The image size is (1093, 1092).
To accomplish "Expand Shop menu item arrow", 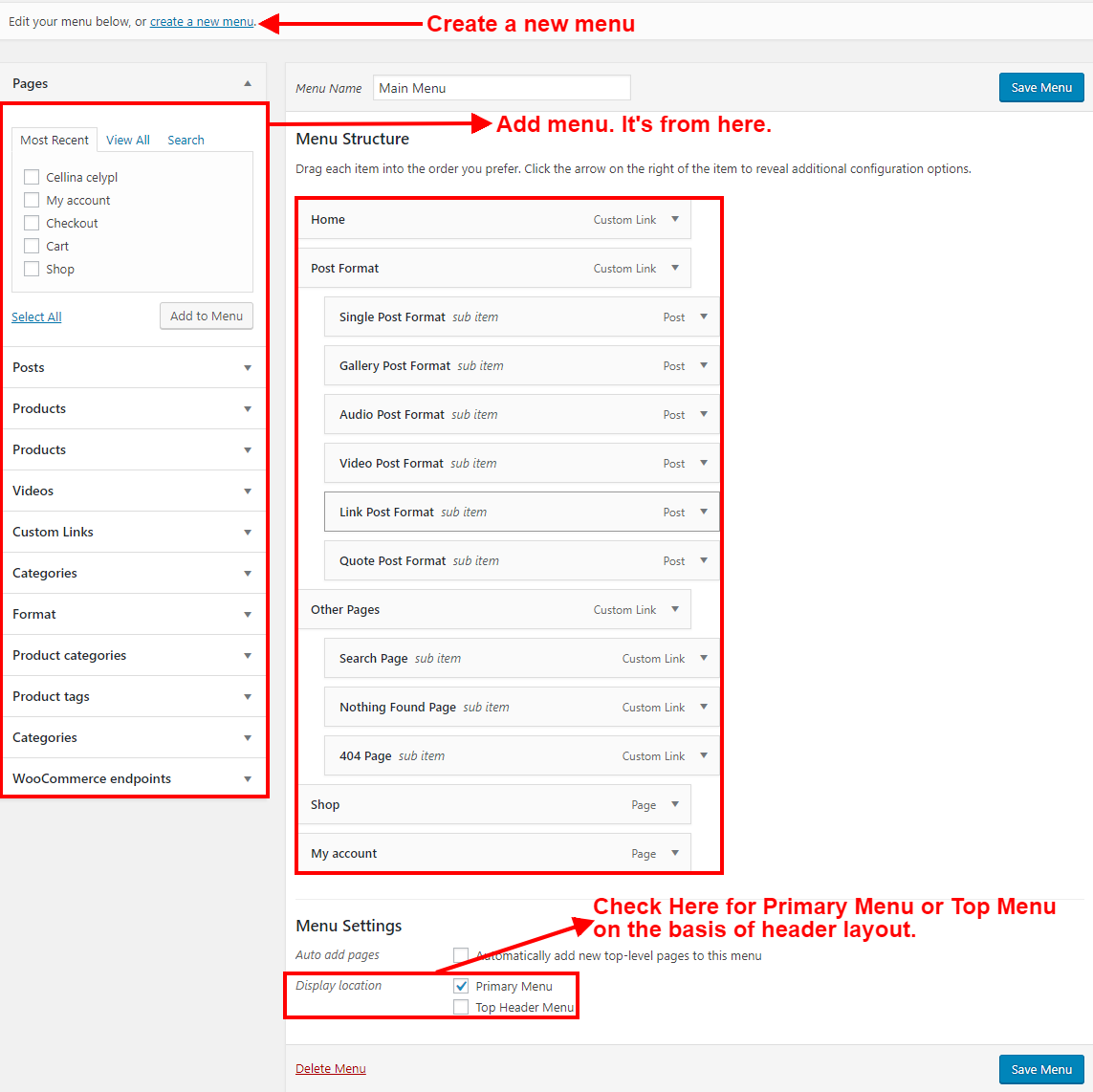I will tap(675, 804).
